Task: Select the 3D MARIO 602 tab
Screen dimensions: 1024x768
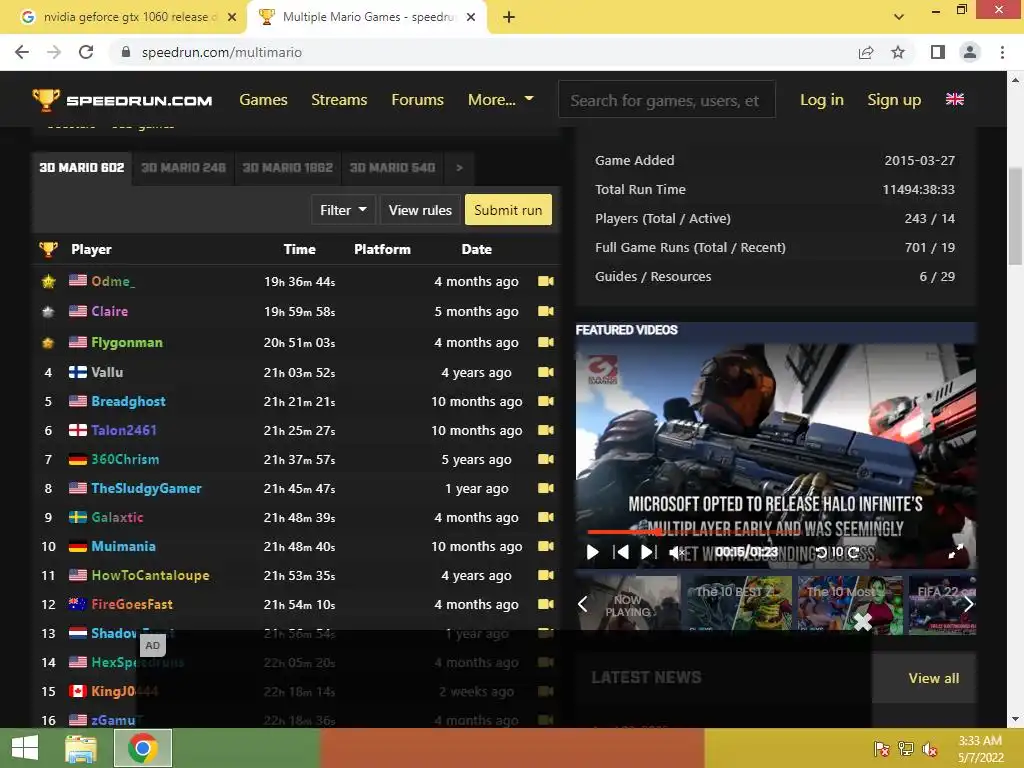Action: coord(82,168)
